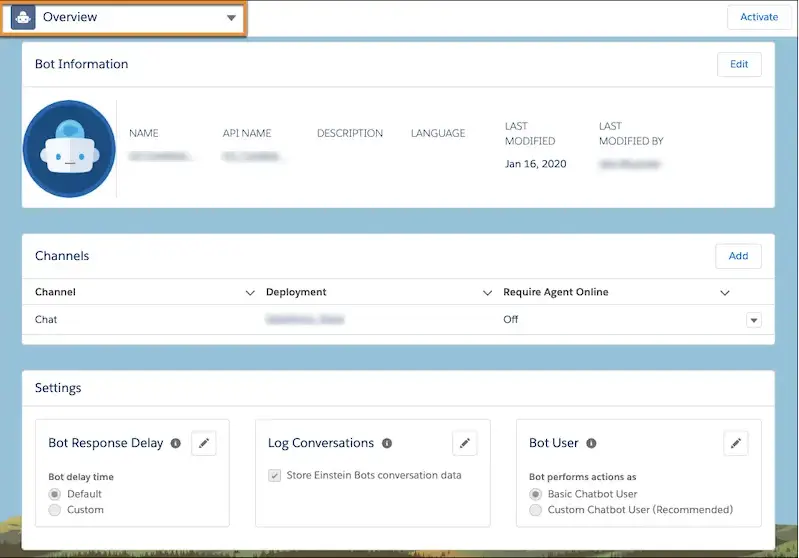Choose Custom Chatbot User (Recommended) option
The width and height of the screenshot is (799, 558).
pos(536,510)
